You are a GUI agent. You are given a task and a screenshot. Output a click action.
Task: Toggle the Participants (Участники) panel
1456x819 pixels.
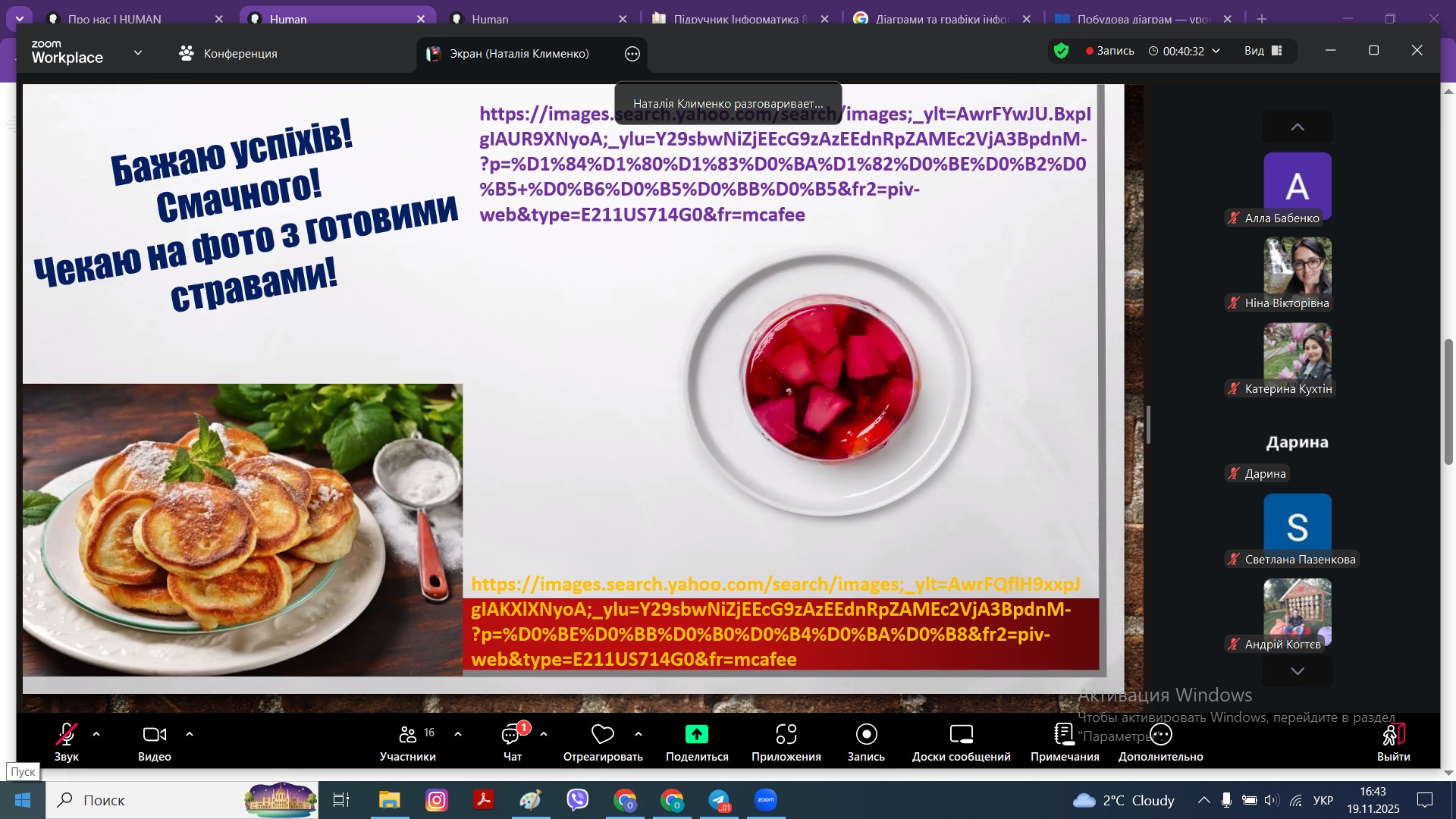click(408, 735)
